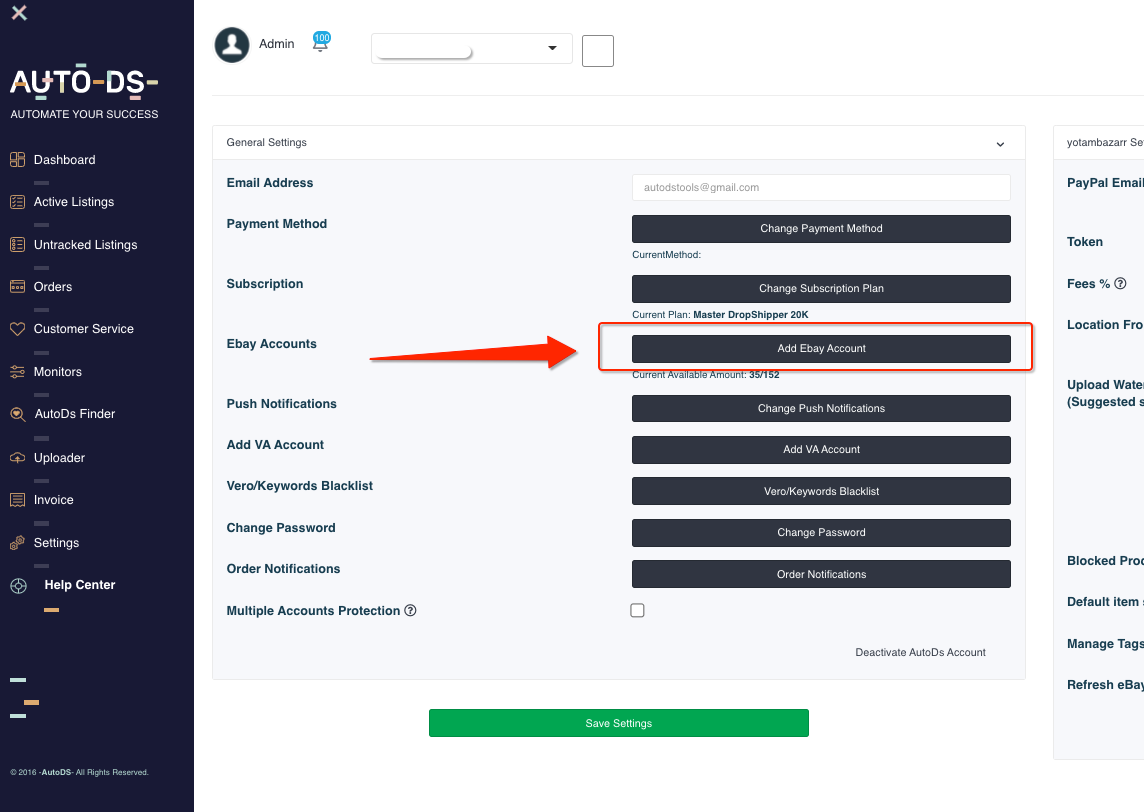Click Deactivate AutoDs Account link
Screen dimensions: 1144x812
920,652
